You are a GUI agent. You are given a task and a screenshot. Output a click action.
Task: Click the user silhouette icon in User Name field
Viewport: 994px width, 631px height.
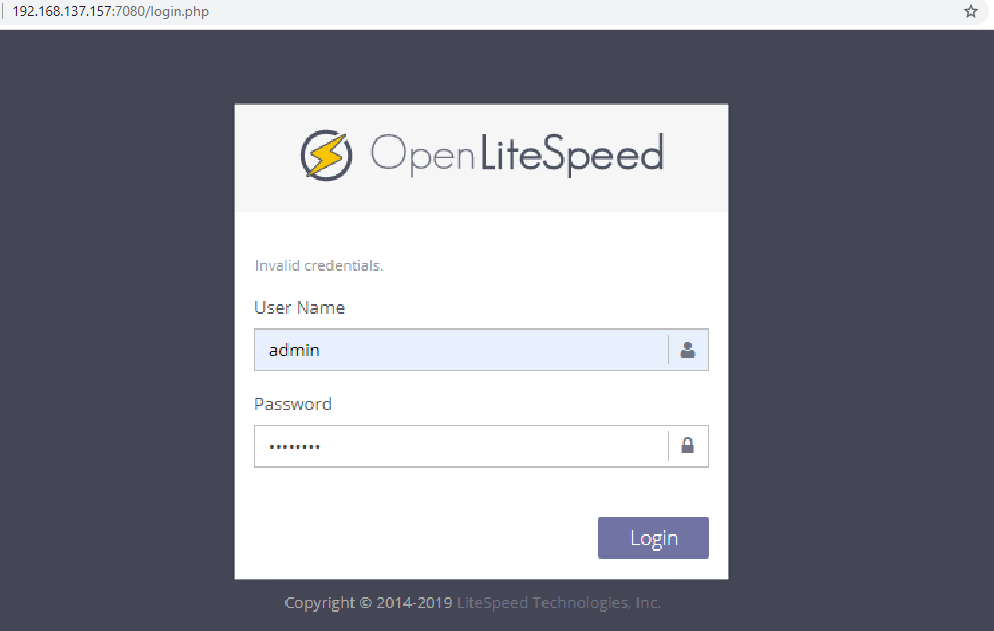click(688, 350)
